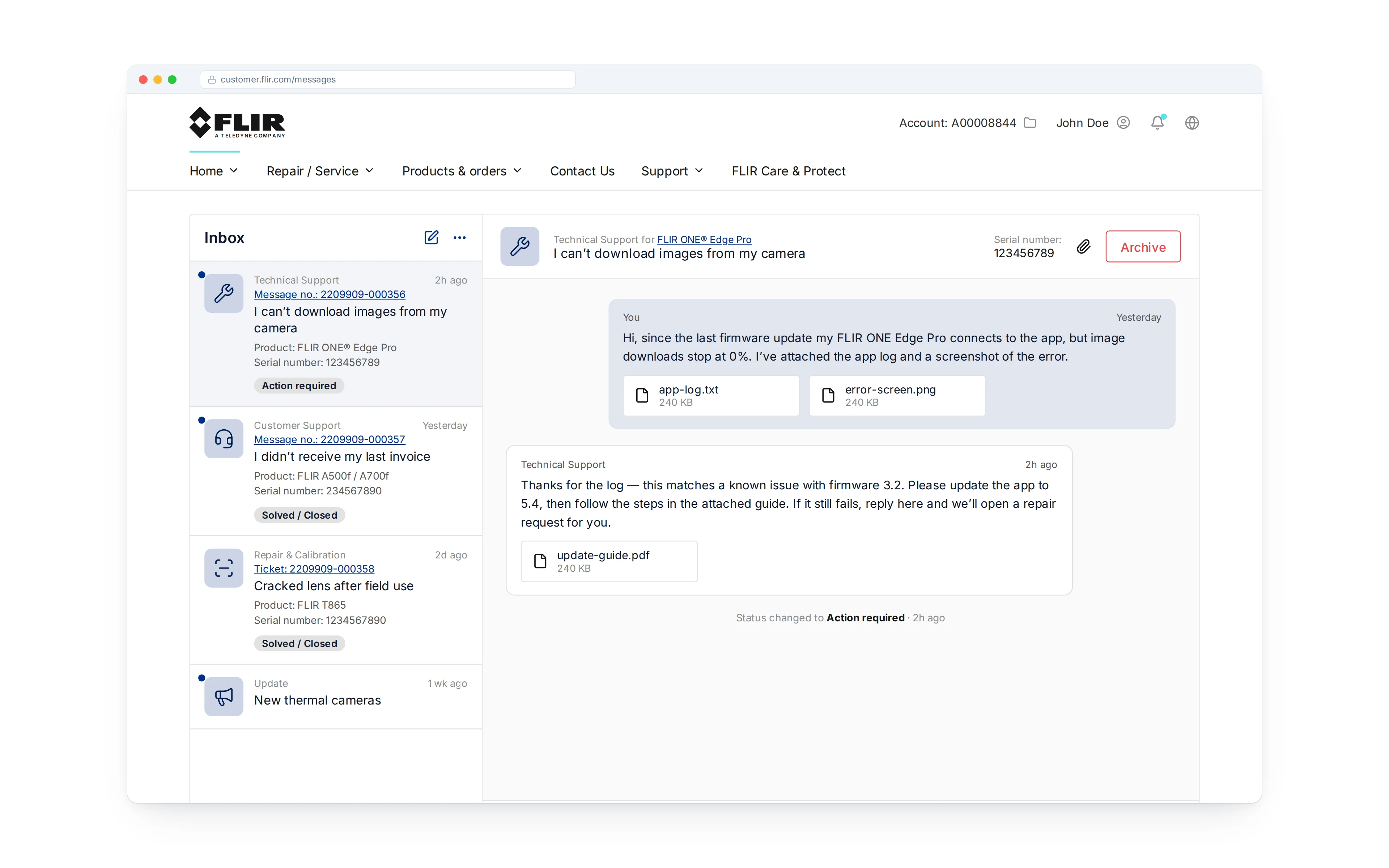1389x868 pixels.
Task: Select 'Cracked lens after field use' ticket
Action: click(x=336, y=600)
